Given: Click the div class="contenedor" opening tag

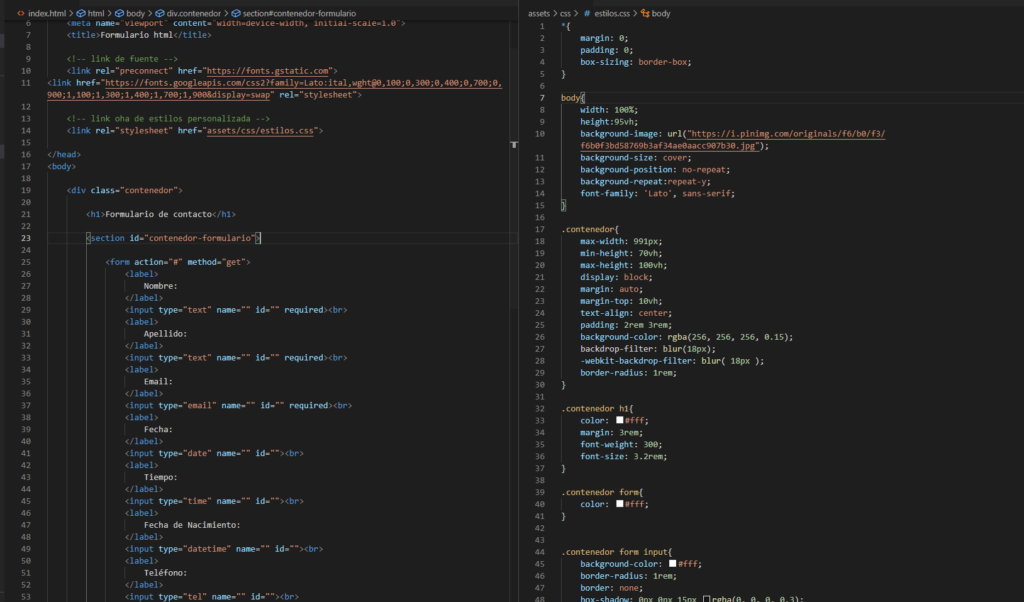Looking at the screenshot, I should tap(125, 191).
